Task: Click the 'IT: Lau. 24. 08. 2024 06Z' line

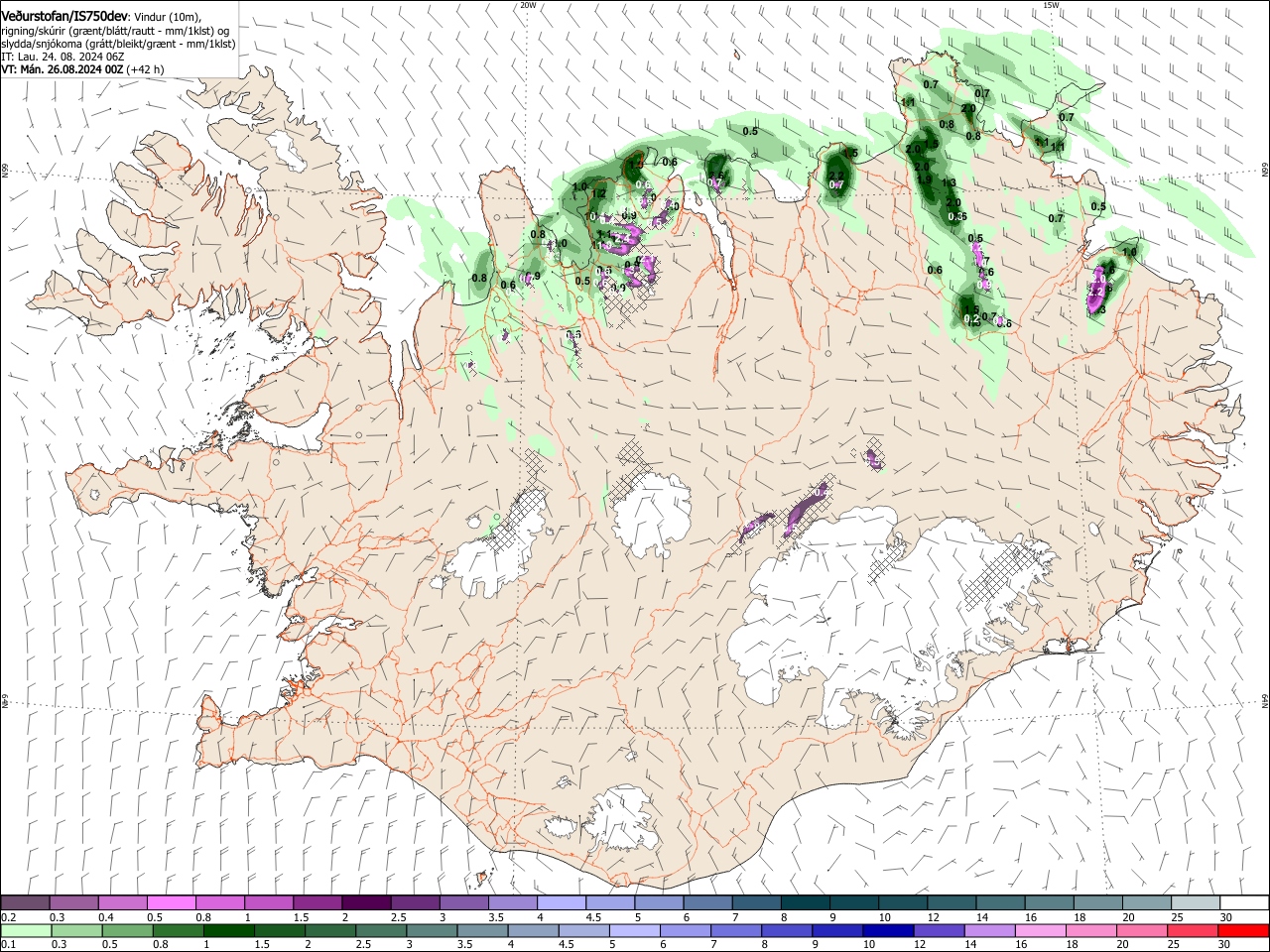Action: point(63,57)
